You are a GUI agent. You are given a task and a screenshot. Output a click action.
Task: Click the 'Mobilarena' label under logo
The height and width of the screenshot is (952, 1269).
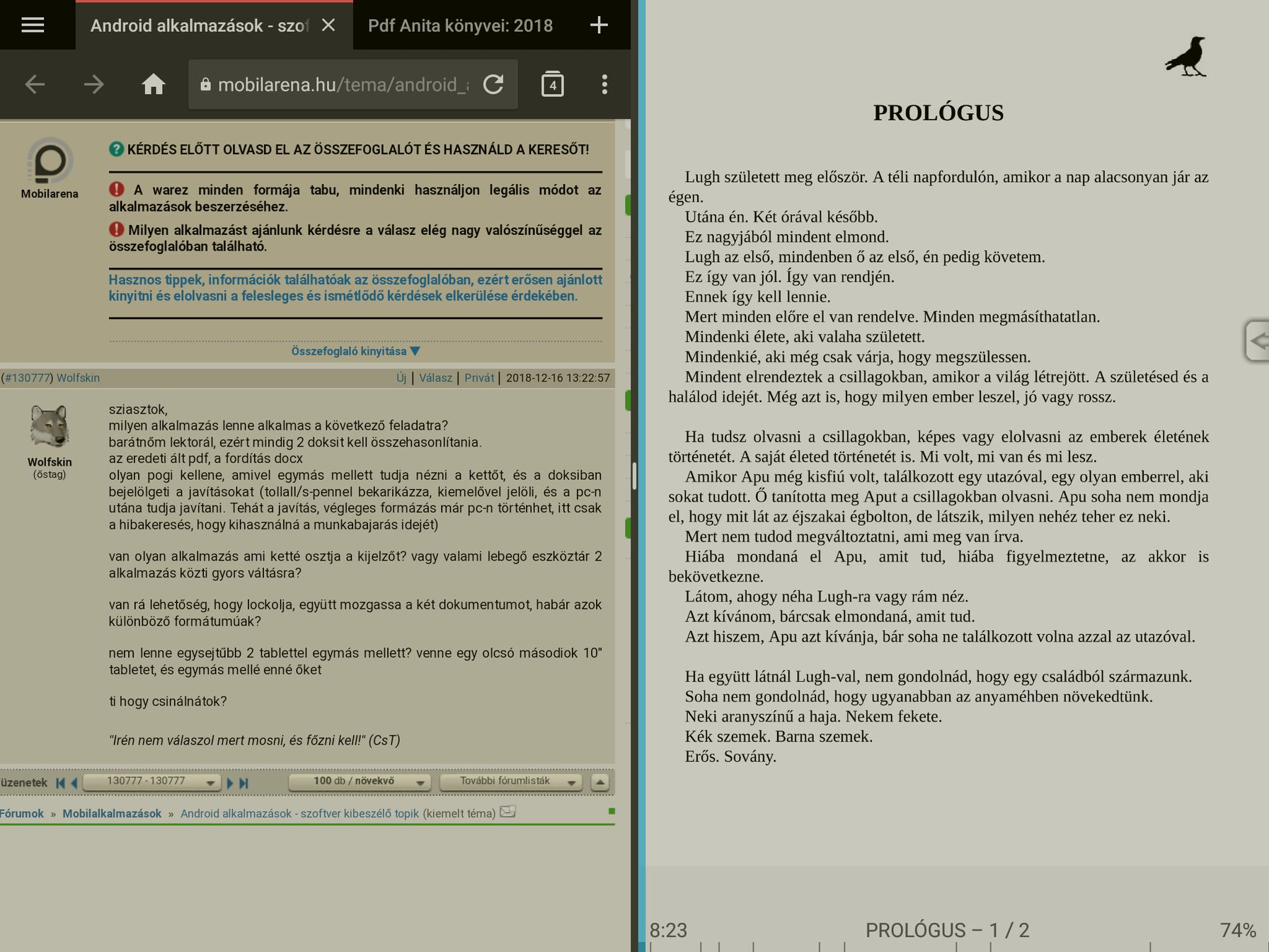click(x=50, y=194)
